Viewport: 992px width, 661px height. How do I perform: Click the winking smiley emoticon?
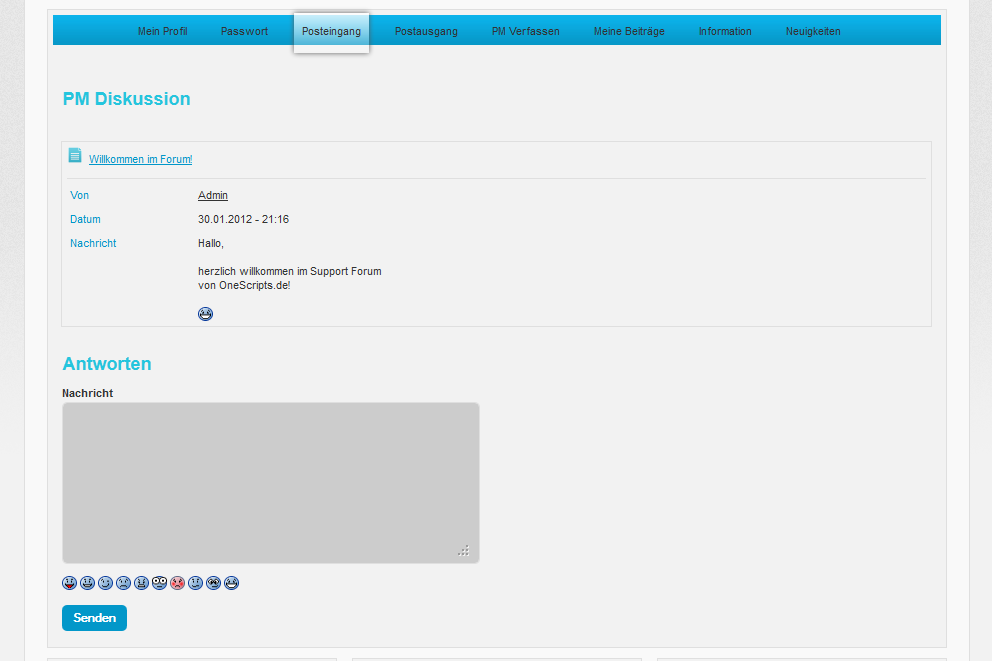point(105,583)
